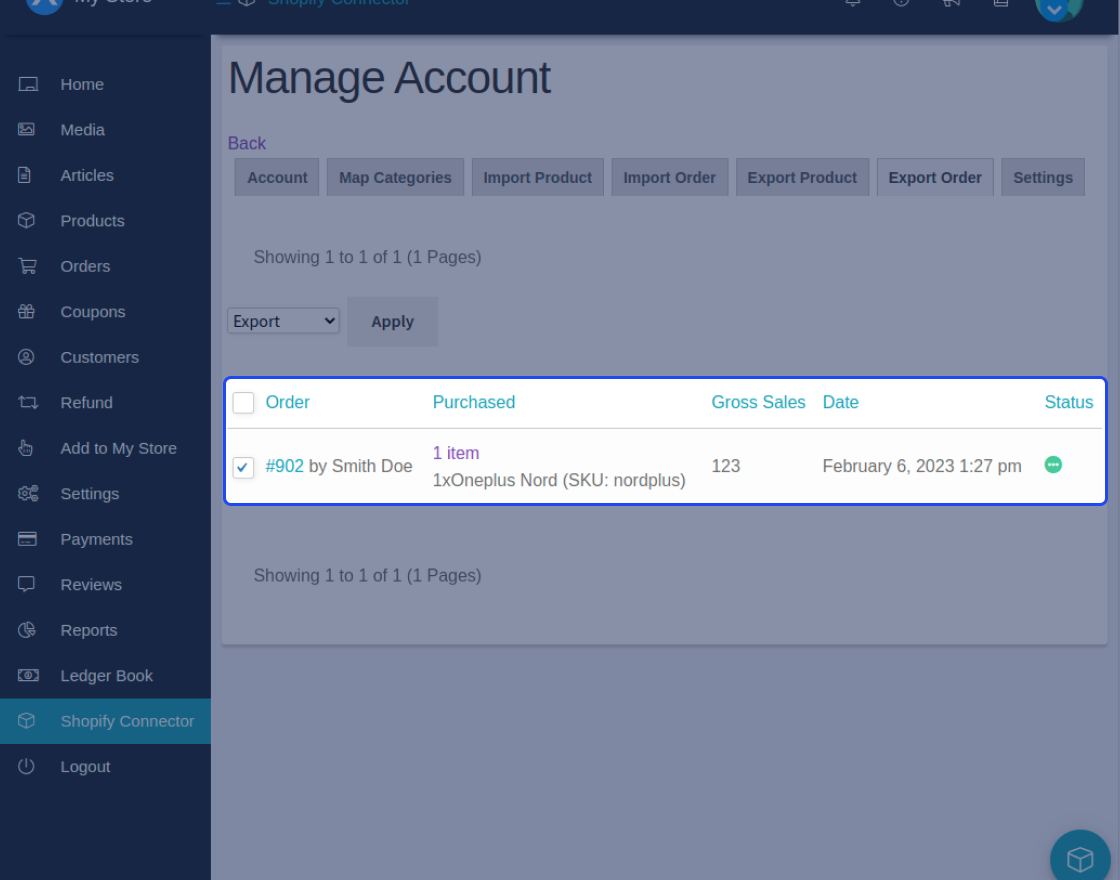Open the floating cube widget at bottom right
The height and width of the screenshot is (880, 1120).
pos(1080,858)
